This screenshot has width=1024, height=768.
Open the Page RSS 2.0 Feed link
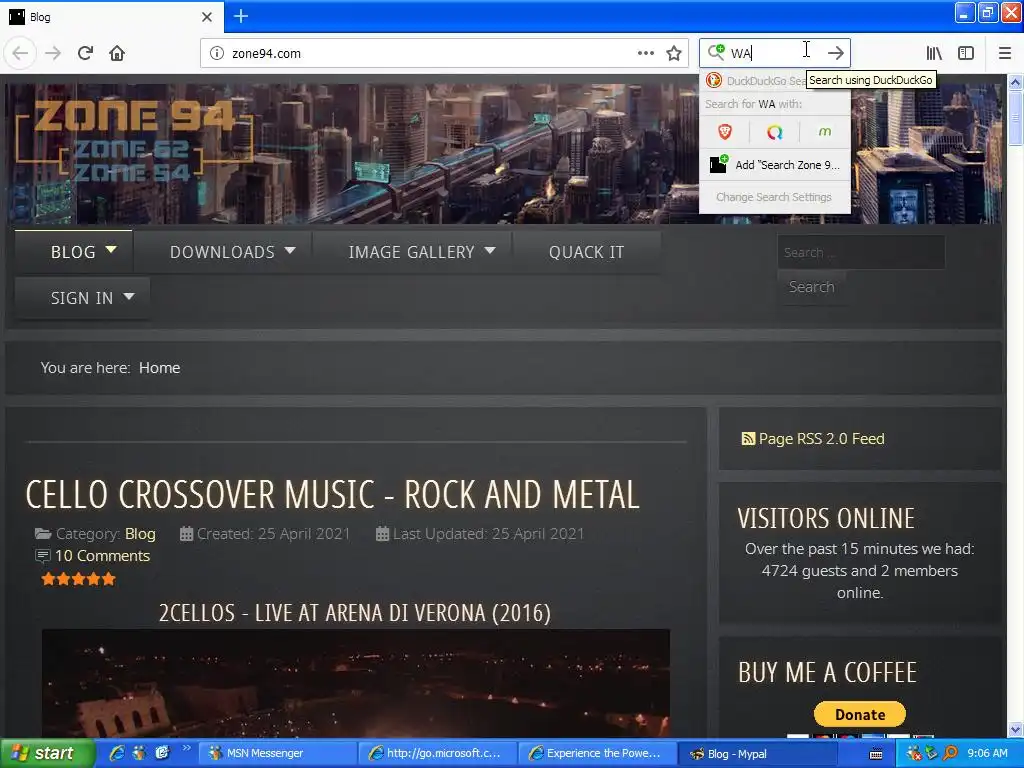point(821,439)
